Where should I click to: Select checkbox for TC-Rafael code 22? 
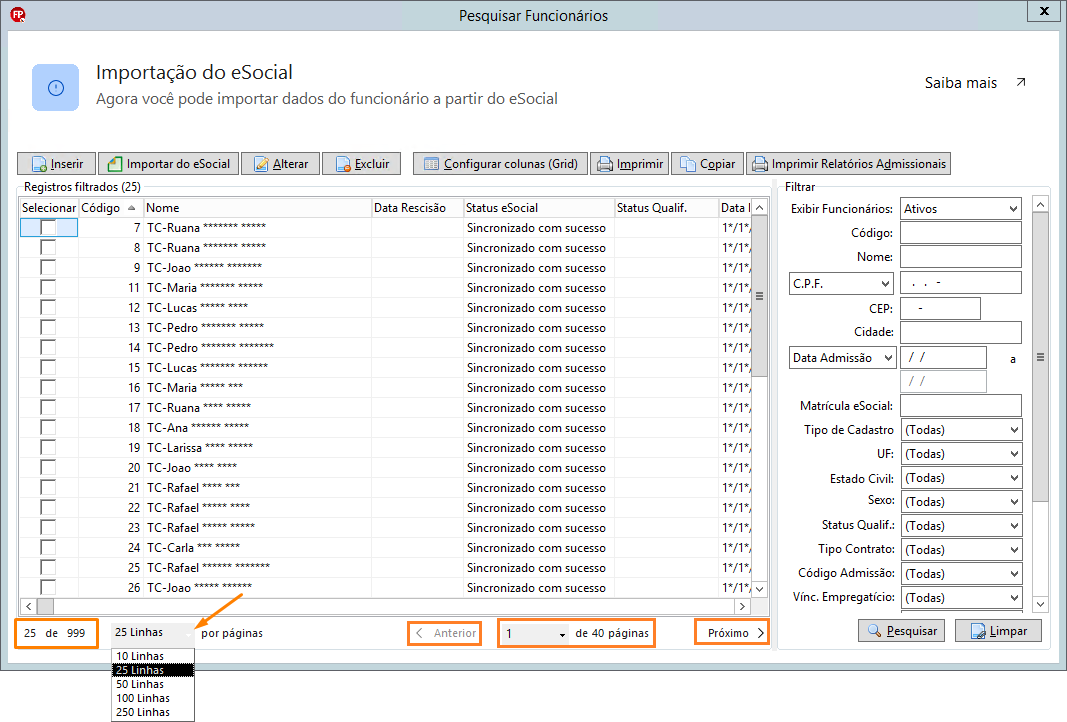(x=48, y=507)
